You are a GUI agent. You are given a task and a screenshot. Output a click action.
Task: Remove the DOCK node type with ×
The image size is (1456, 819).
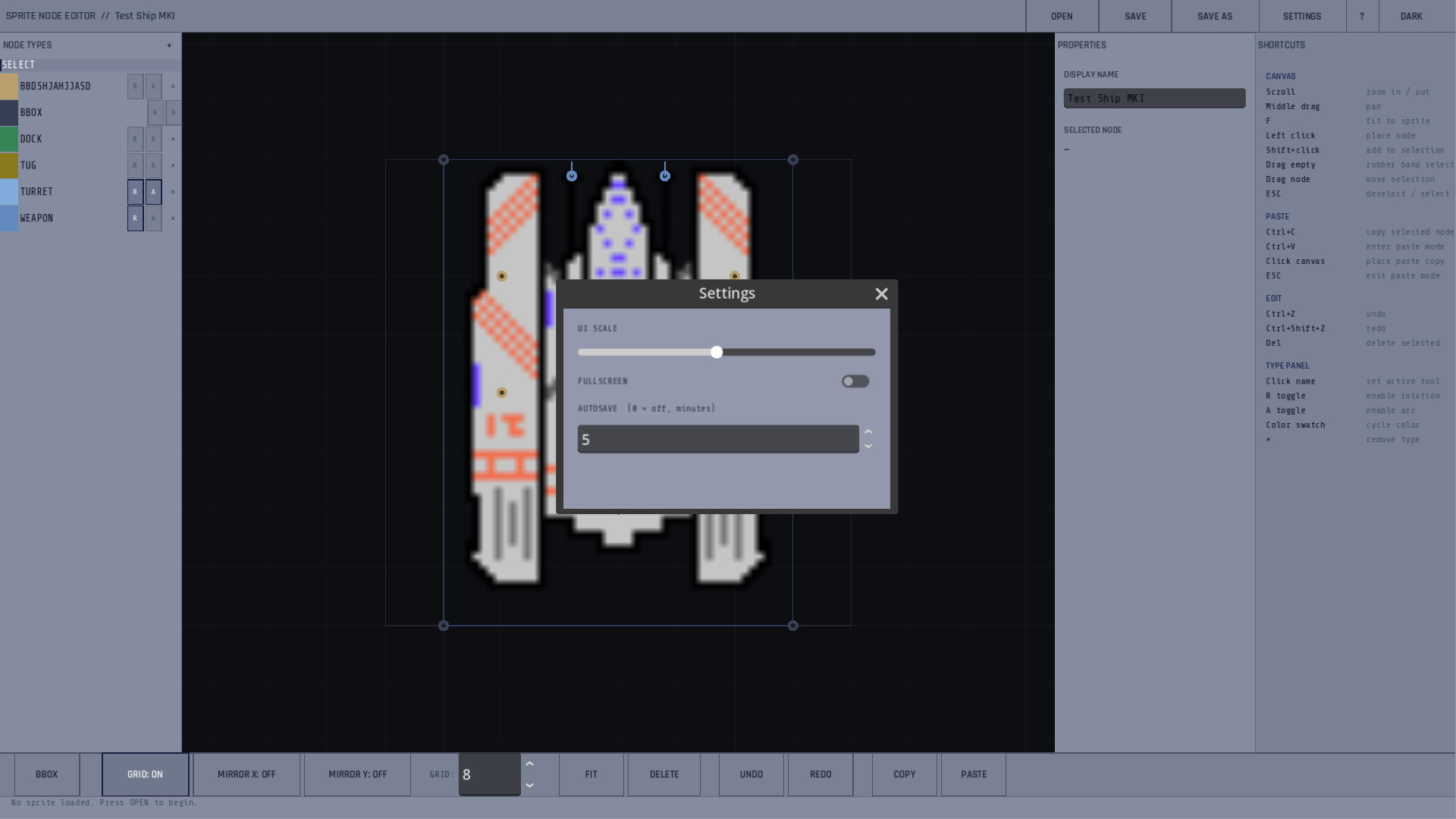pos(173,139)
